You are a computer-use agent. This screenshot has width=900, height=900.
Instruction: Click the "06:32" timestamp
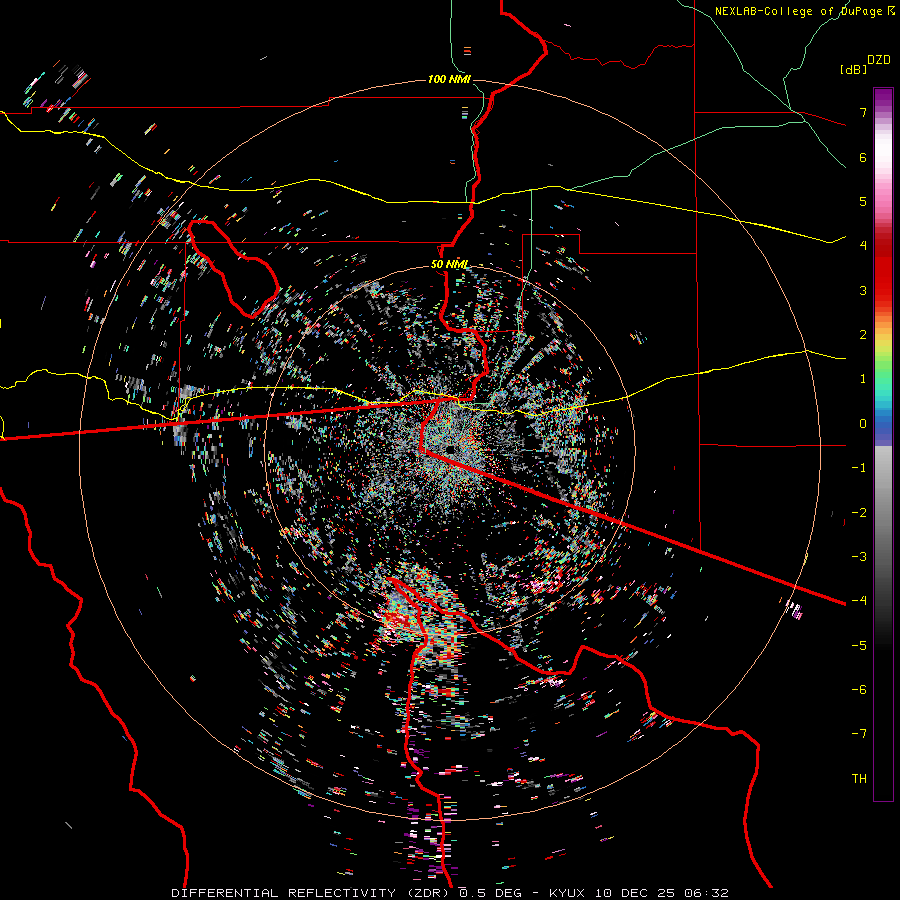707,893
